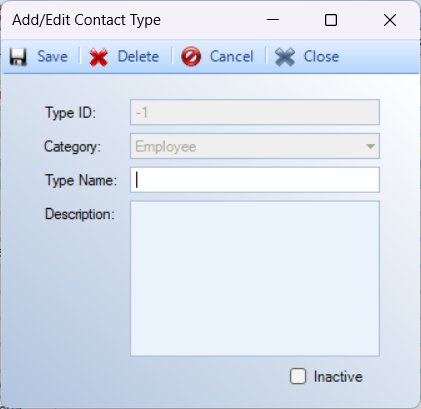Minimize the Add/Edit Contact Type window

click(x=273, y=20)
